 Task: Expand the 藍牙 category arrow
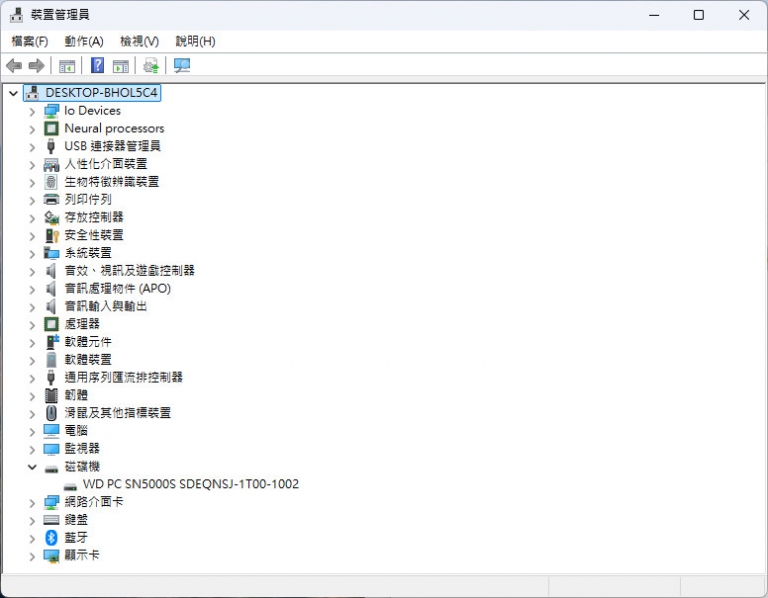32,539
